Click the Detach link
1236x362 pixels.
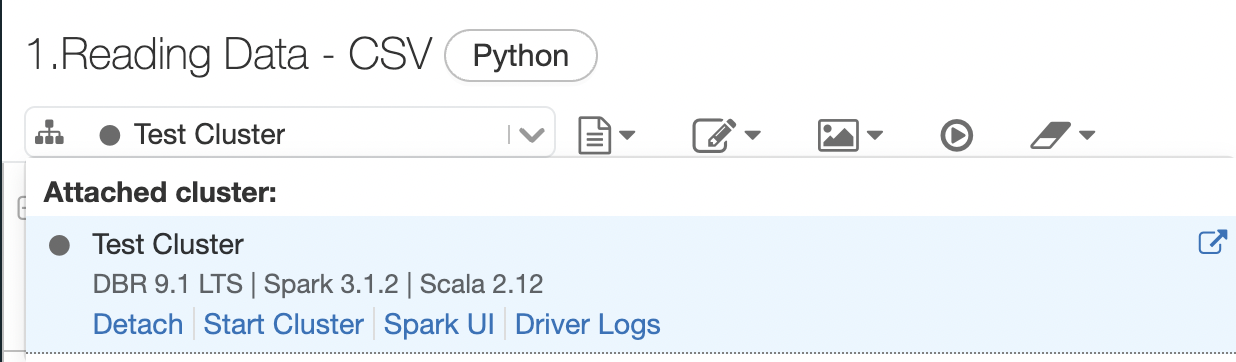coord(138,324)
